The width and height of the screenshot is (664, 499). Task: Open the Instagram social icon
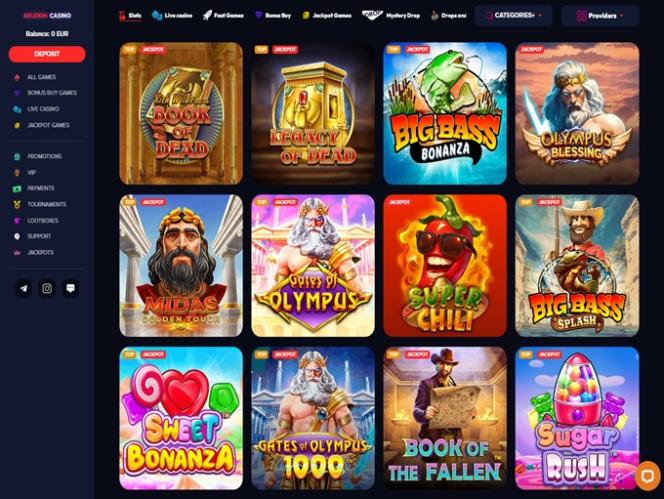point(47,288)
